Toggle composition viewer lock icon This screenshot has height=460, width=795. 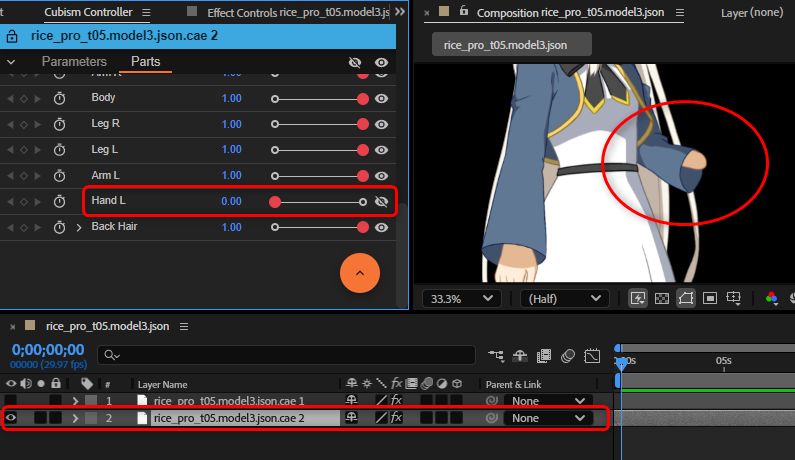click(x=464, y=11)
